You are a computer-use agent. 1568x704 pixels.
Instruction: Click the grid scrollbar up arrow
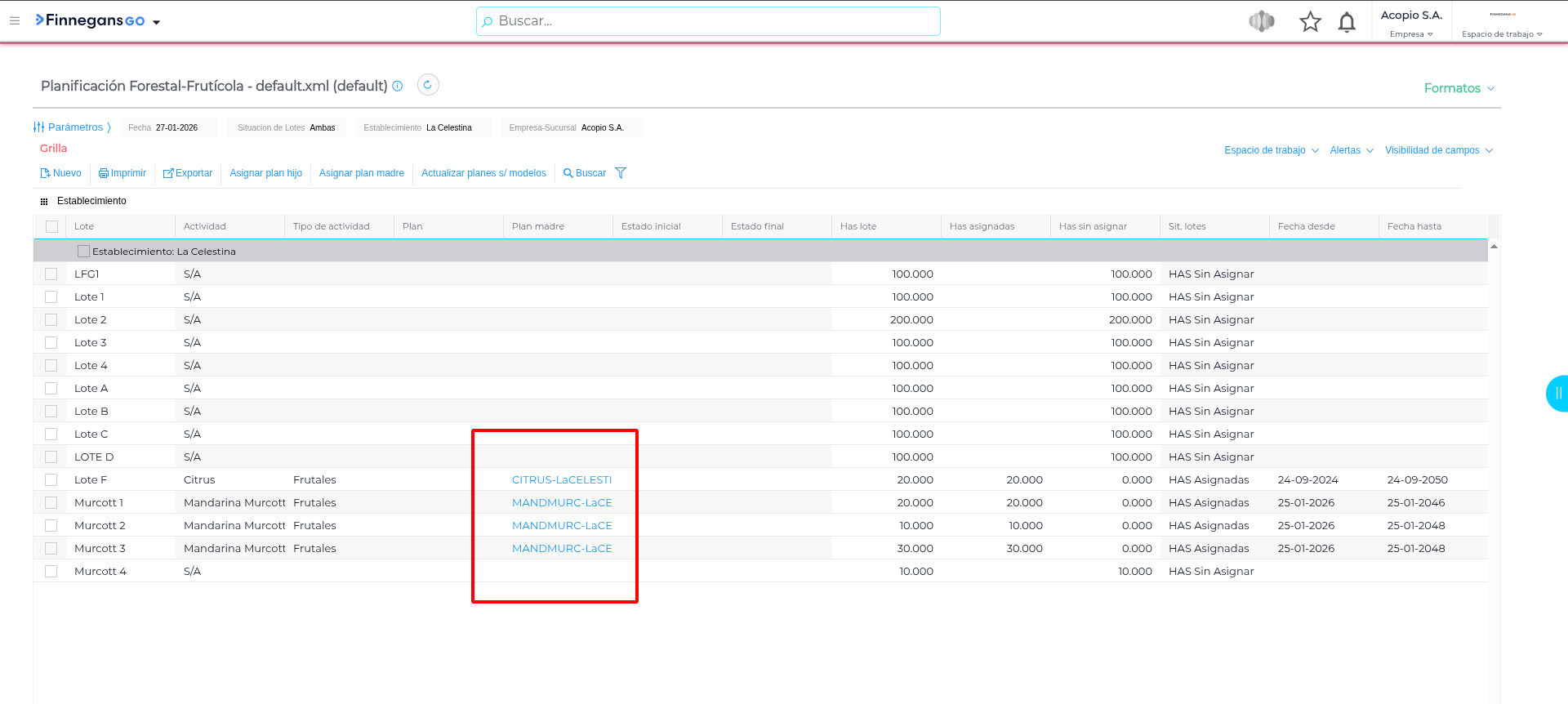pos(1494,247)
